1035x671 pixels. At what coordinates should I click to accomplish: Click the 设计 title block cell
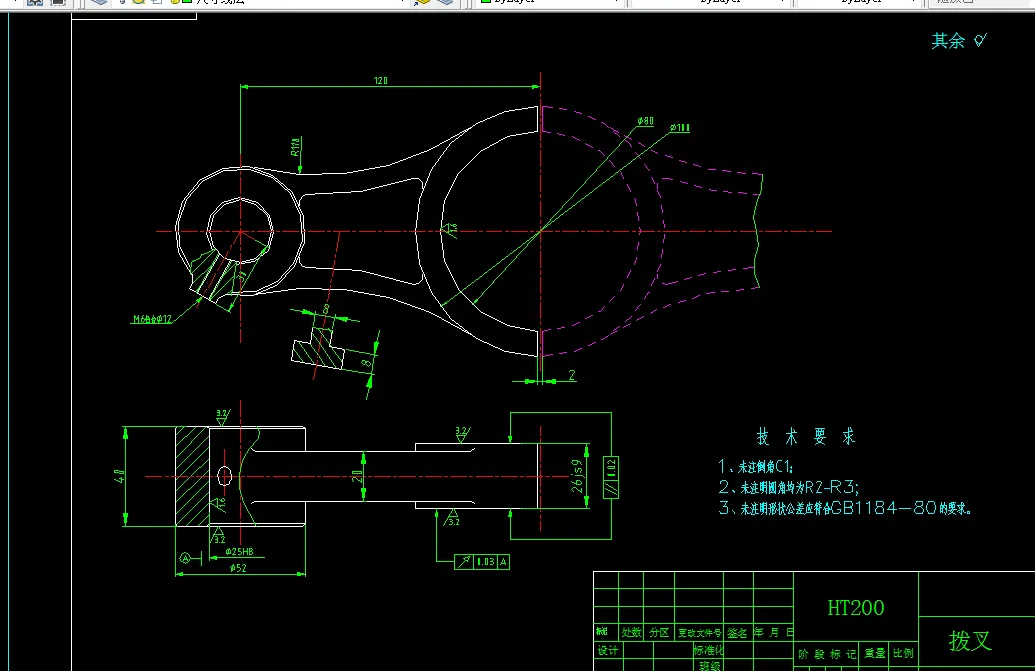[x=608, y=650]
